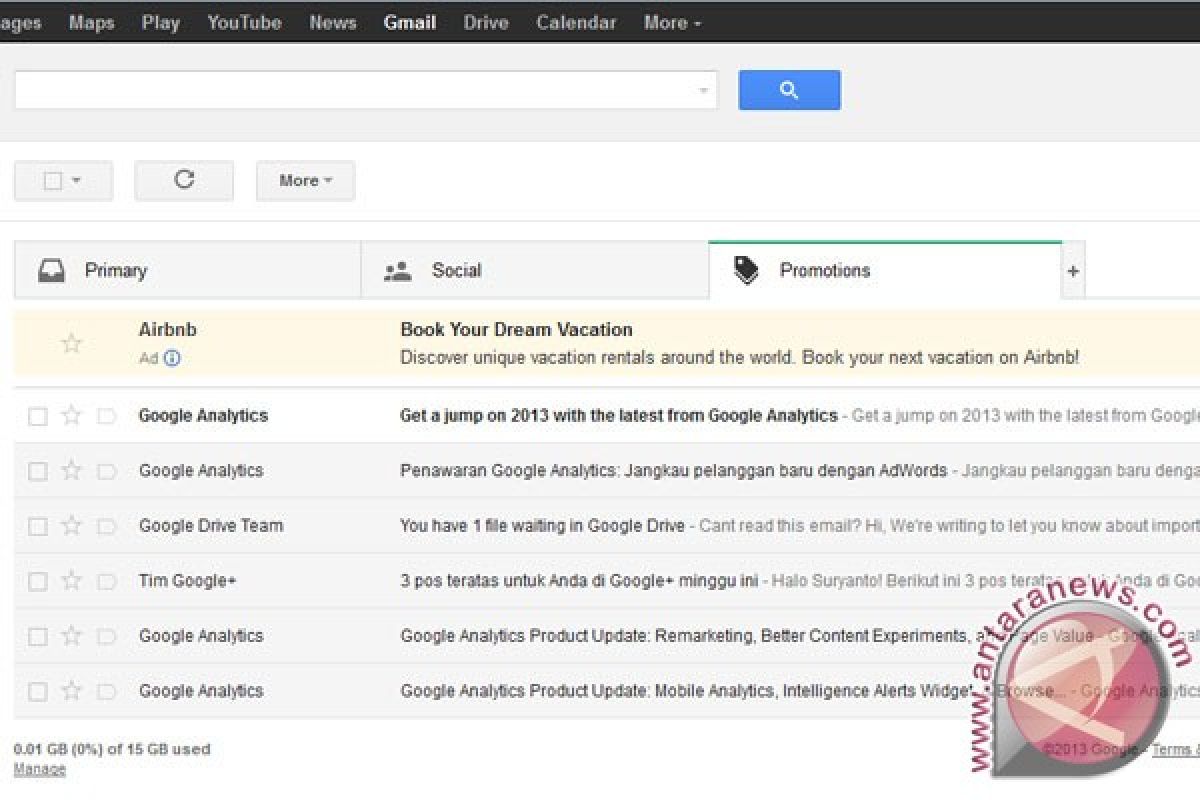Expand the More actions dropdown button
Screen dimensions: 1200x800
(305, 181)
